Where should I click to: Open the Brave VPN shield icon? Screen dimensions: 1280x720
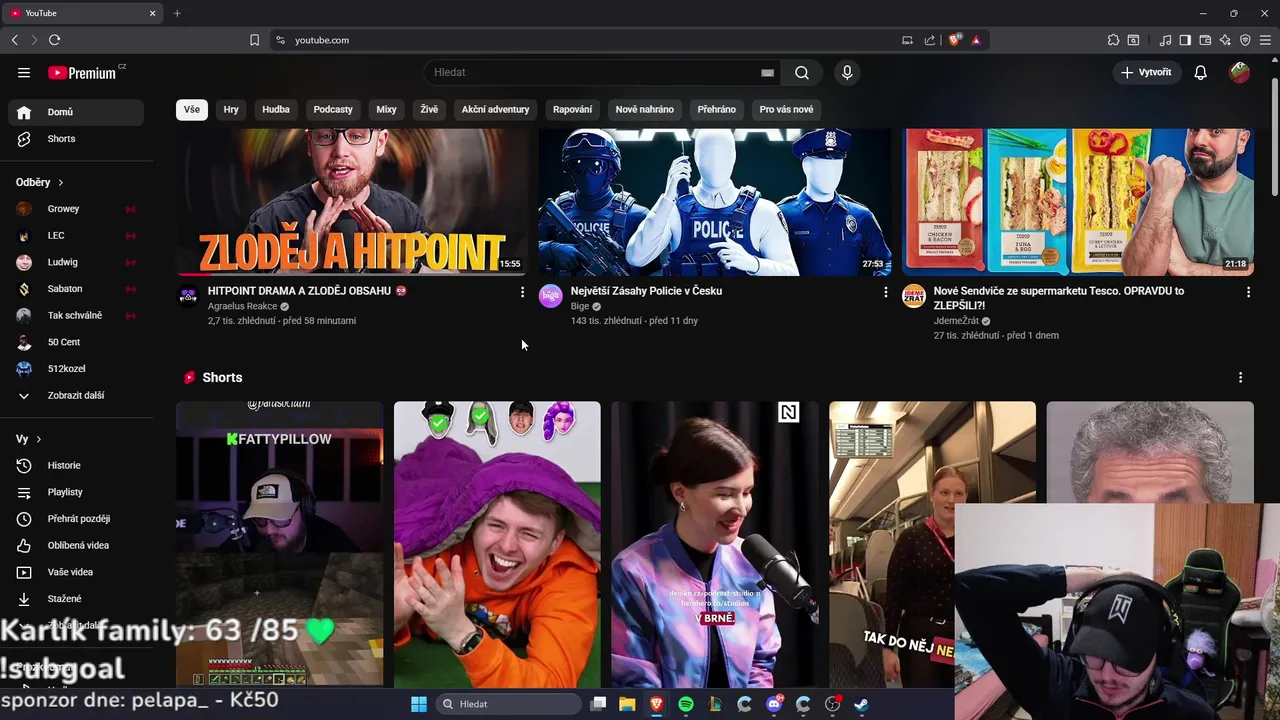1245,40
